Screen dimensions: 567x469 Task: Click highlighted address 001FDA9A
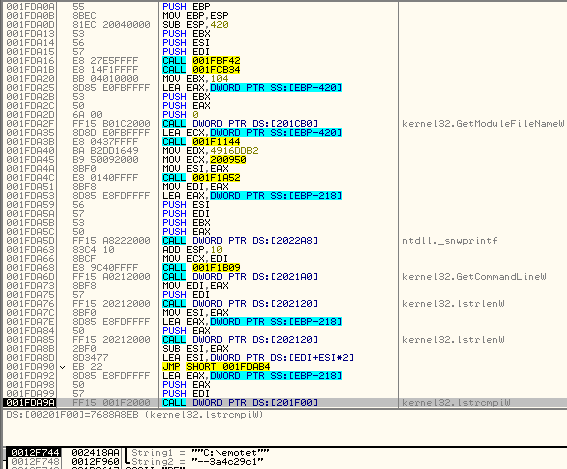[x=30, y=402]
